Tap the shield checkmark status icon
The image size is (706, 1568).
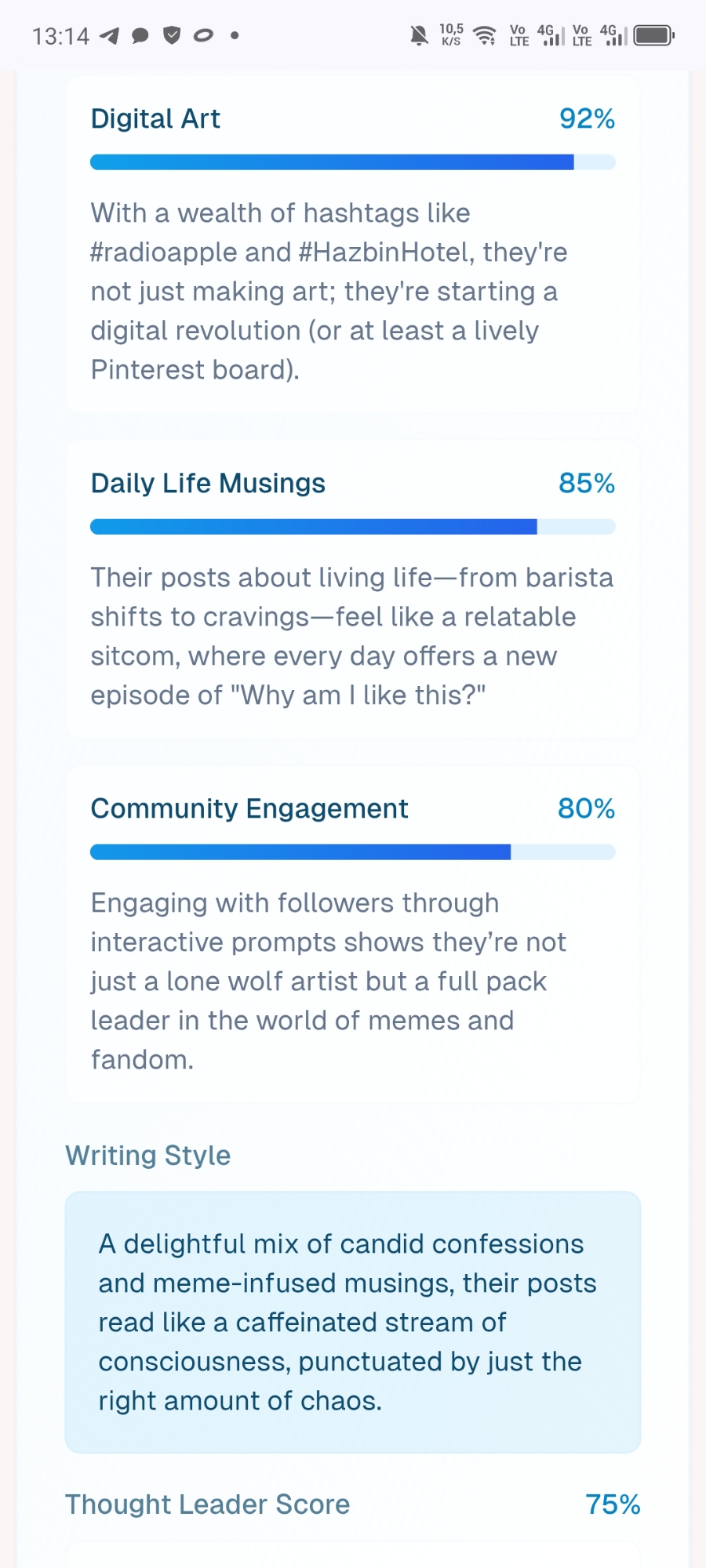[x=172, y=35]
